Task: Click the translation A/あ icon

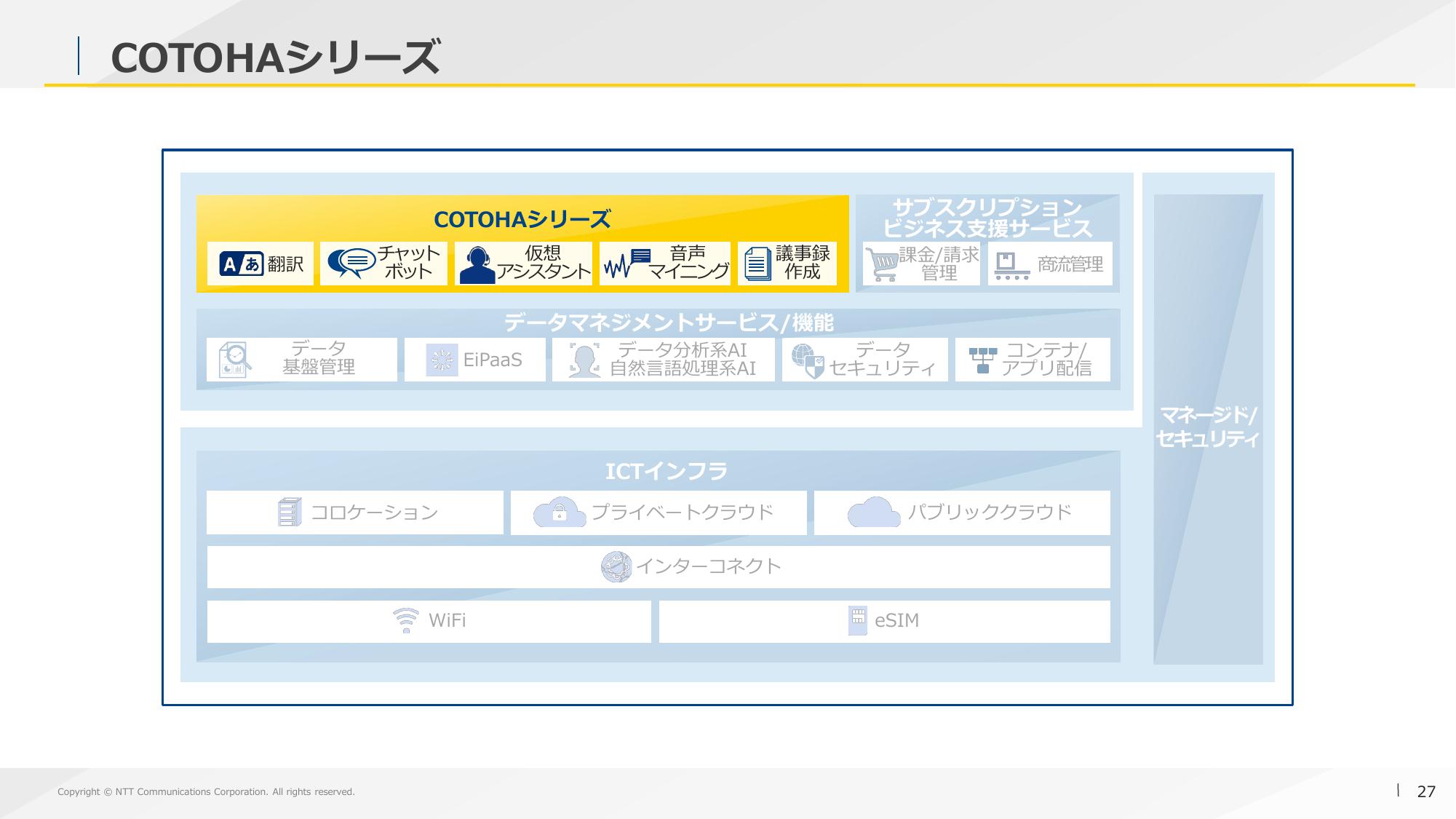Action: pyautogui.click(x=241, y=264)
